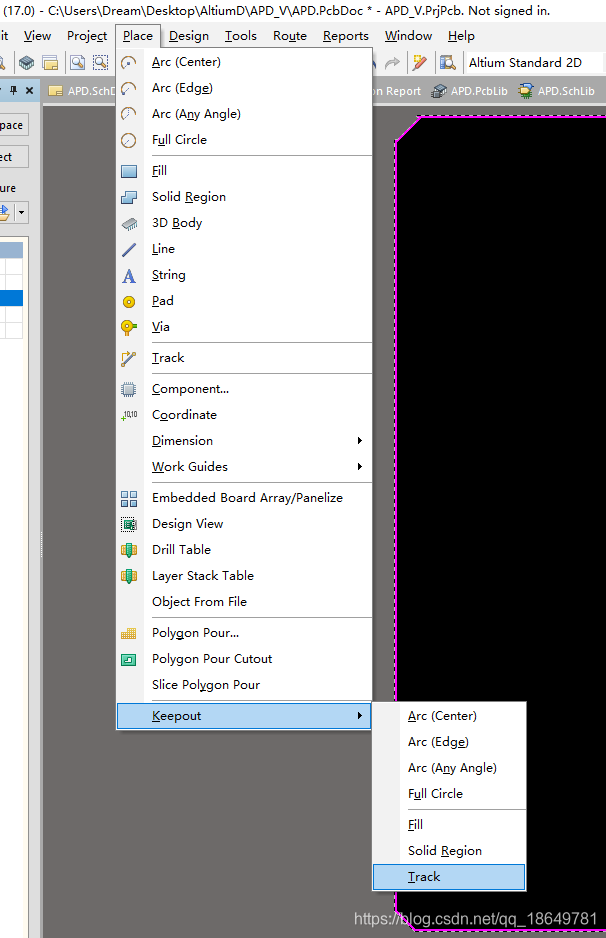Click the Polygon Pour icon

tap(129, 633)
